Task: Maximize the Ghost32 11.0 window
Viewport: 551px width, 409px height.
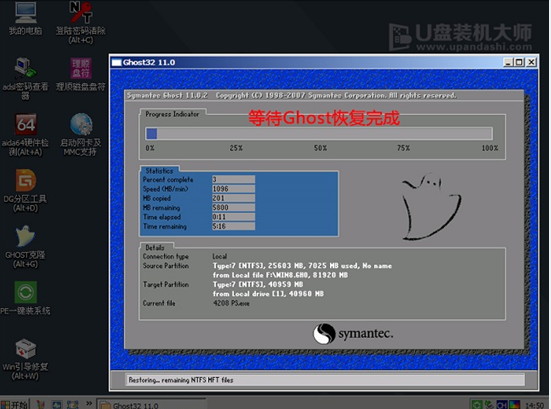Action: (519, 62)
